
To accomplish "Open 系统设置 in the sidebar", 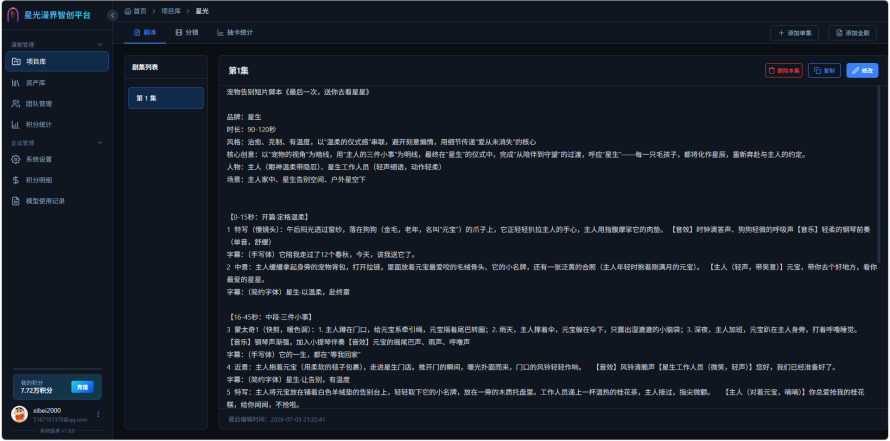I will (57, 159).
